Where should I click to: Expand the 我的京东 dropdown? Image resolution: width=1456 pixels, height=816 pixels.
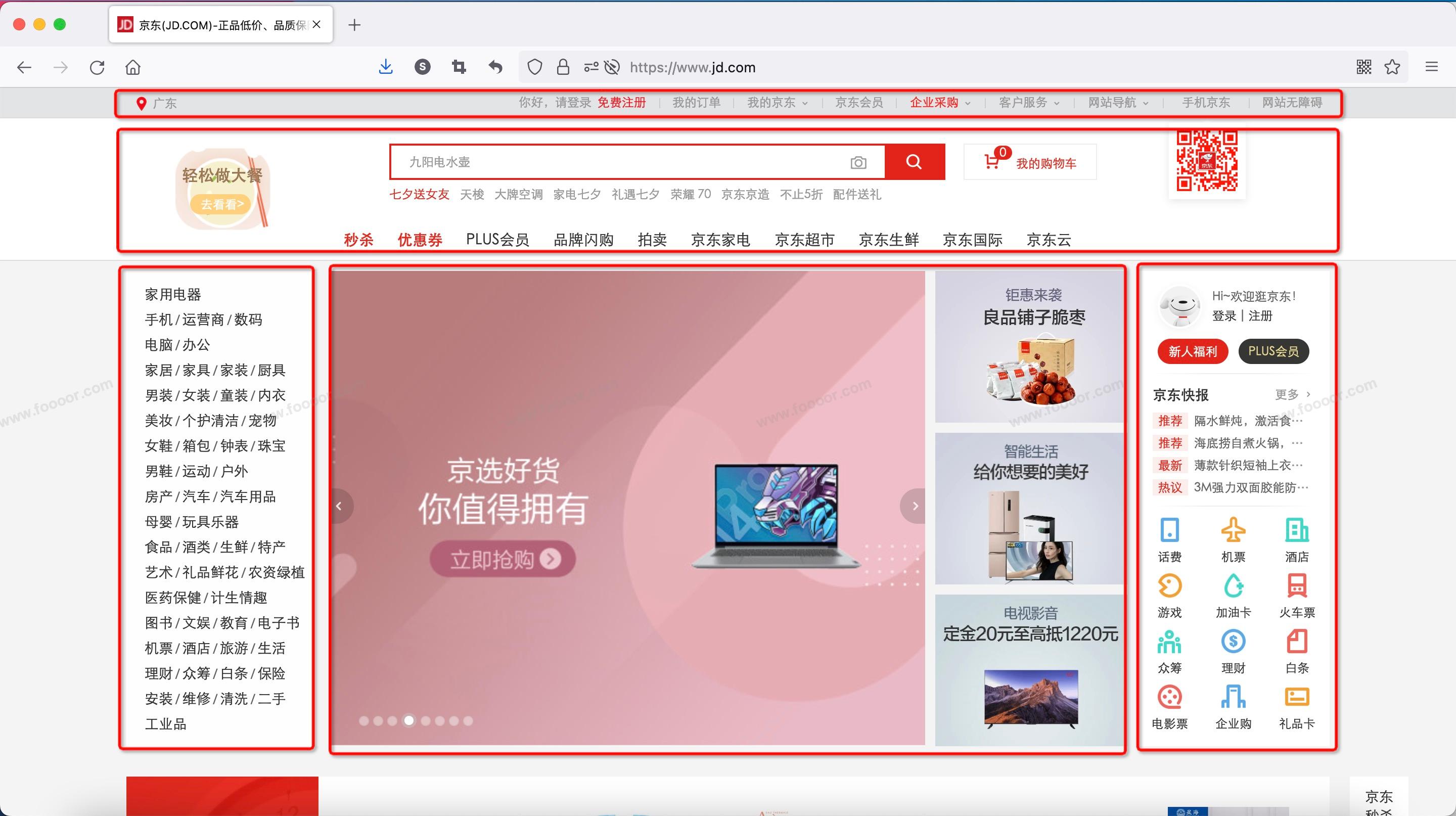[777, 103]
